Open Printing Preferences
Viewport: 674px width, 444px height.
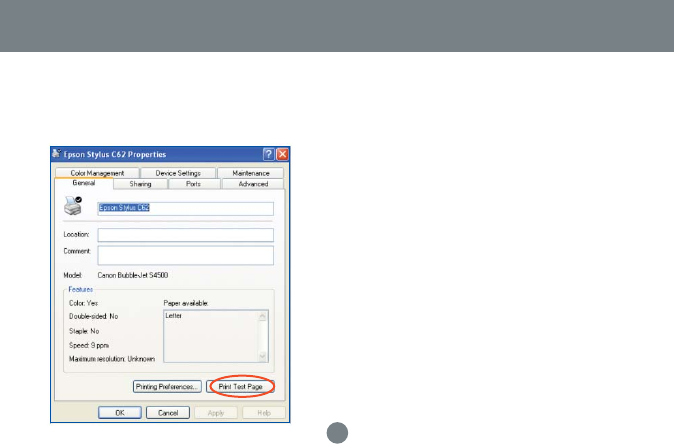tap(167, 387)
